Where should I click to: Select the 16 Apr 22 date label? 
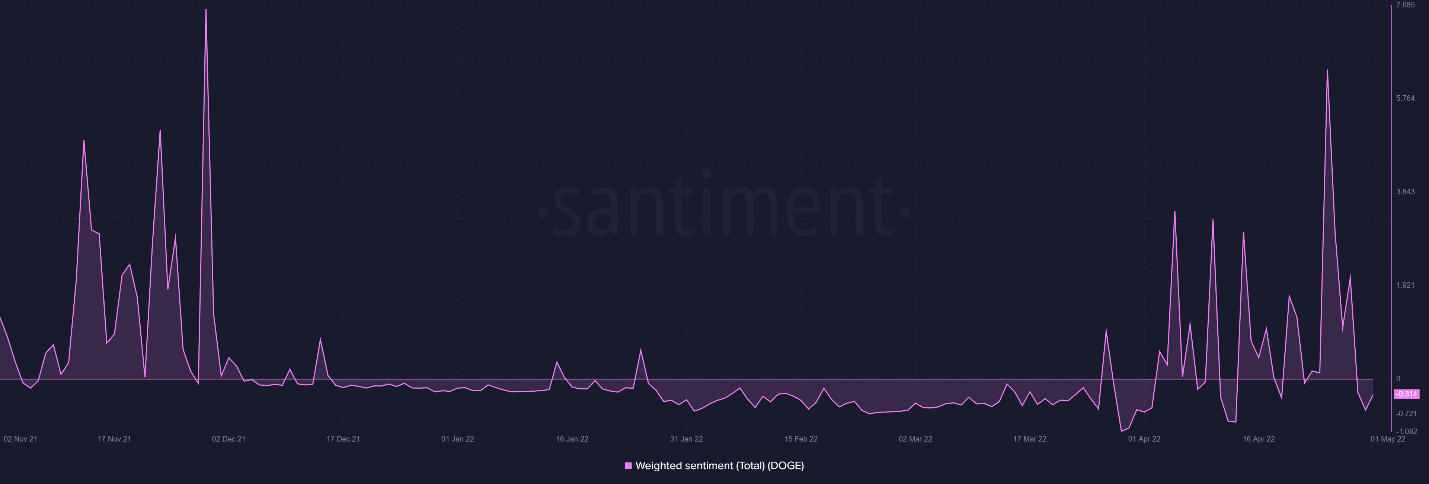coord(1258,438)
